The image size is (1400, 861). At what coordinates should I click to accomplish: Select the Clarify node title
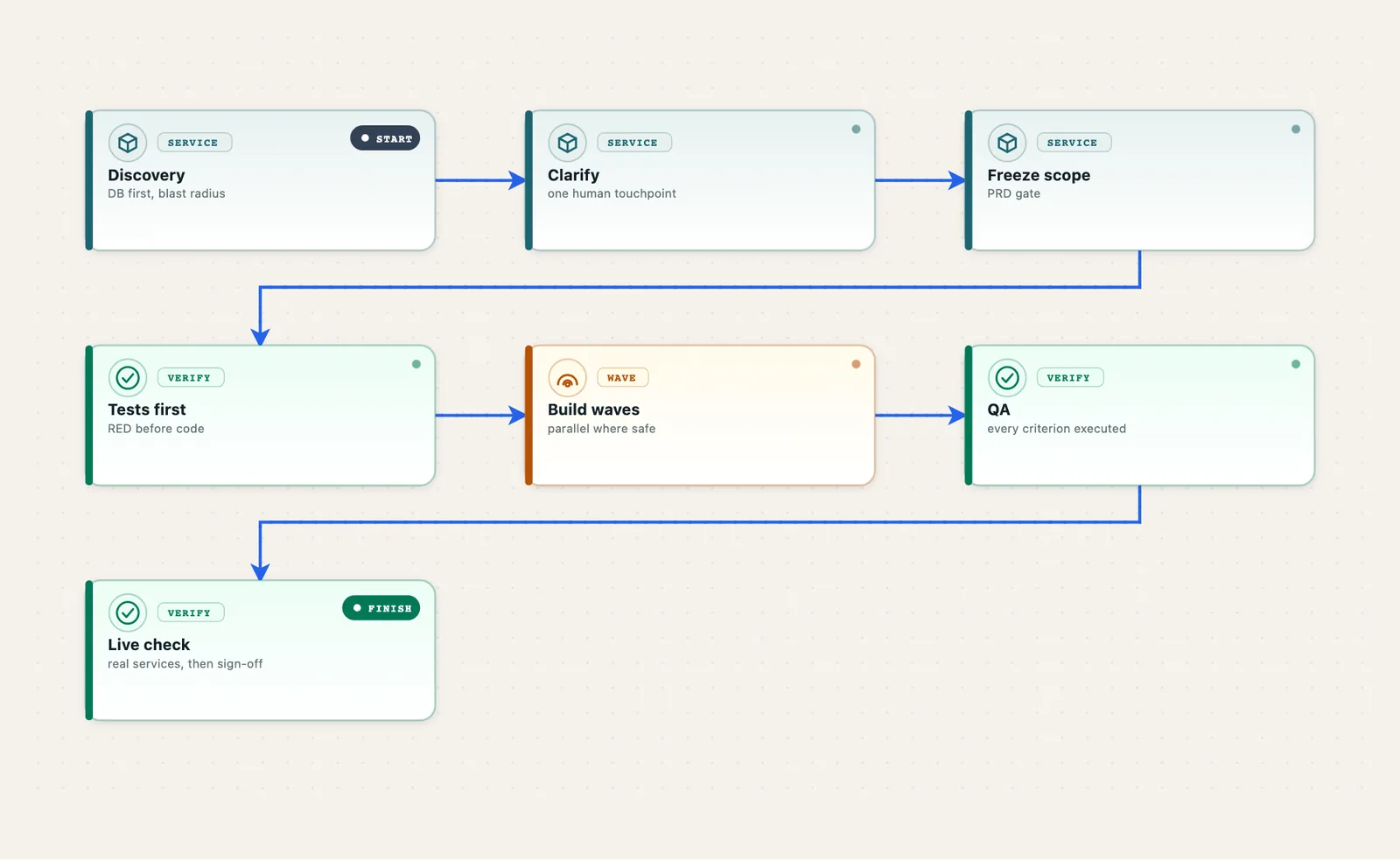point(573,175)
